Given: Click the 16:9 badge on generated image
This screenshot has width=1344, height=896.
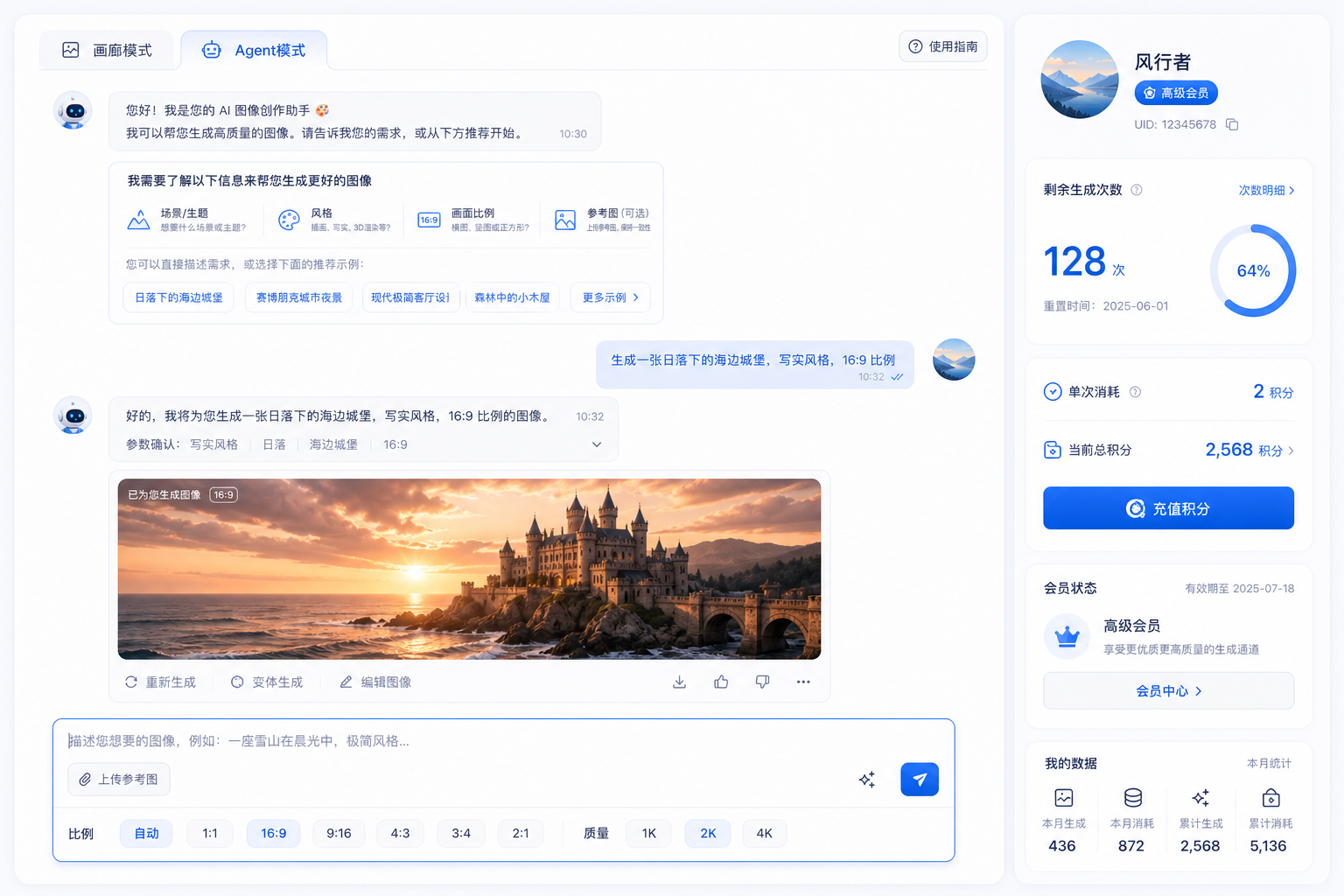Looking at the screenshot, I should 224,494.
